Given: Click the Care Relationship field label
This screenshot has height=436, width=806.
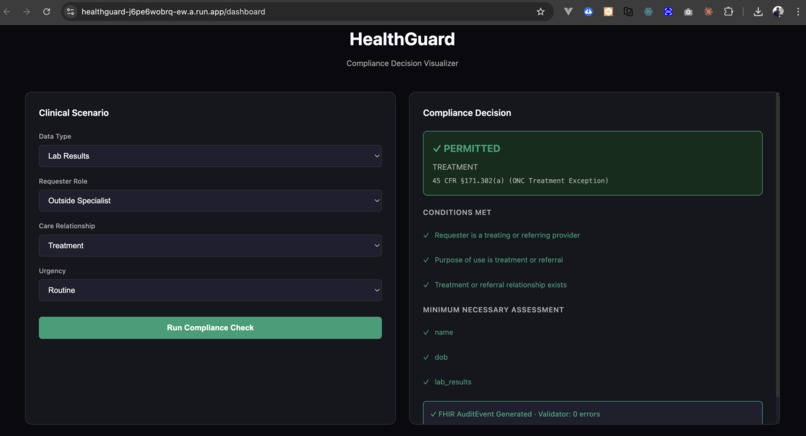Looking at the screenshot, I should (x=67, y=226).
